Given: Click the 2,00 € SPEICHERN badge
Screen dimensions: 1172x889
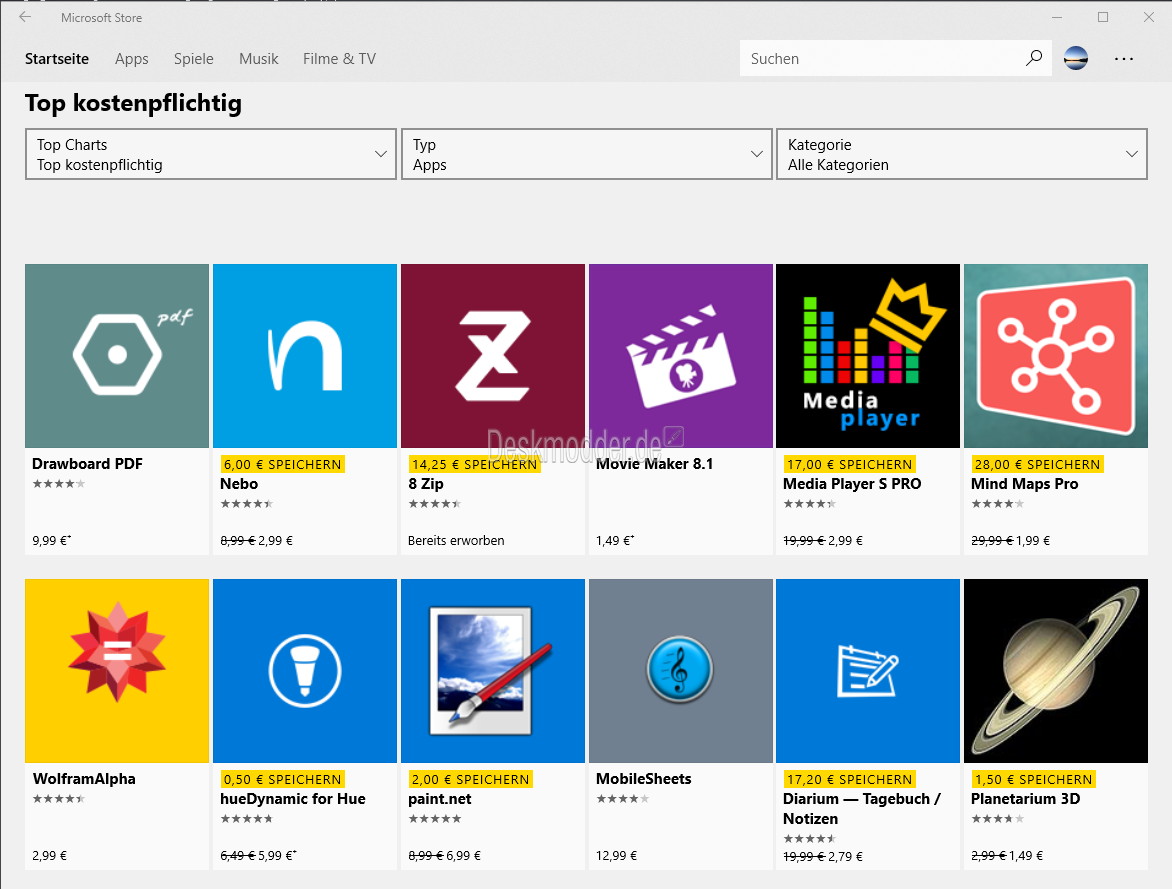Looking at the screenshot, I should pos(470,779).
